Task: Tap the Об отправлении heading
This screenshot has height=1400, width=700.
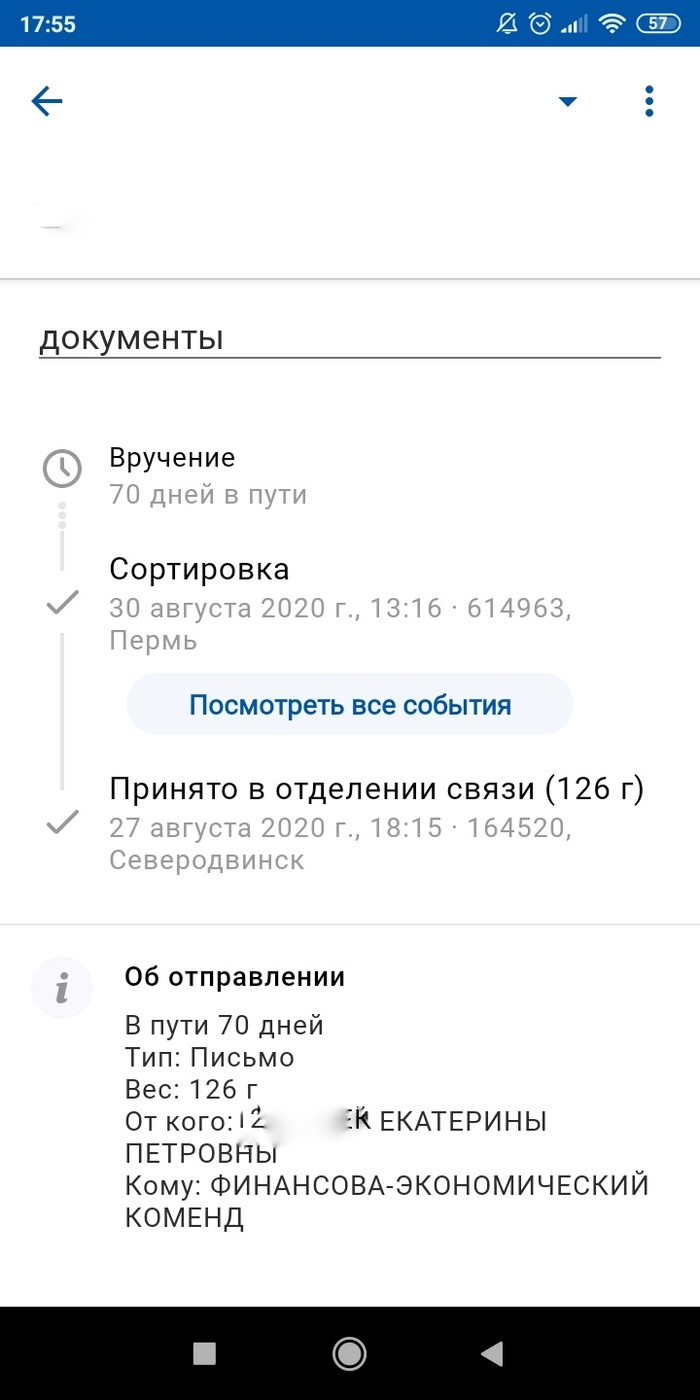Action: point(235,977)
